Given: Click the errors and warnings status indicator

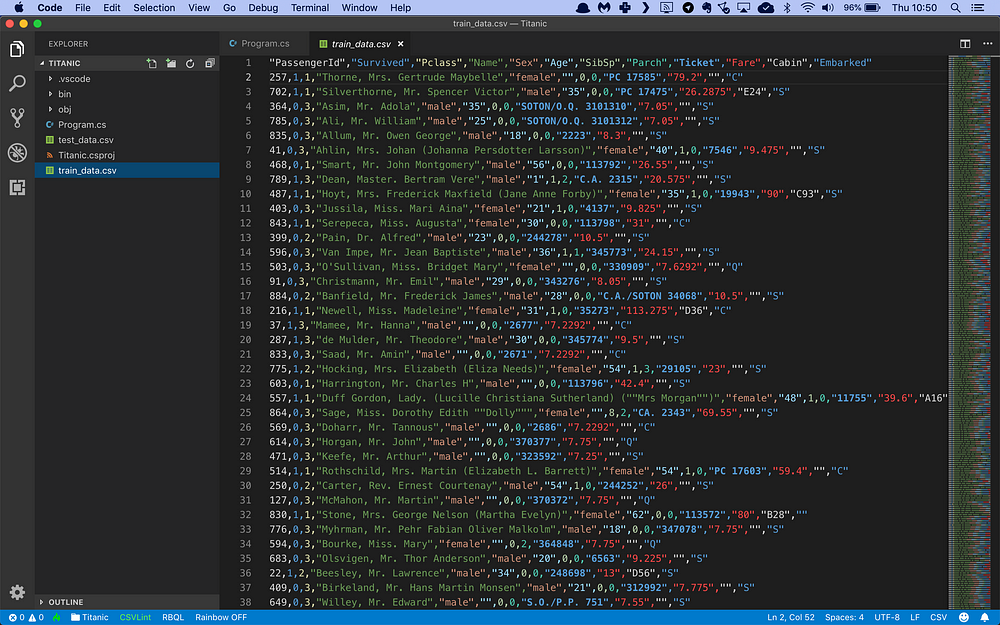Looking at the screenshot, I should click(x=26, y=617).
